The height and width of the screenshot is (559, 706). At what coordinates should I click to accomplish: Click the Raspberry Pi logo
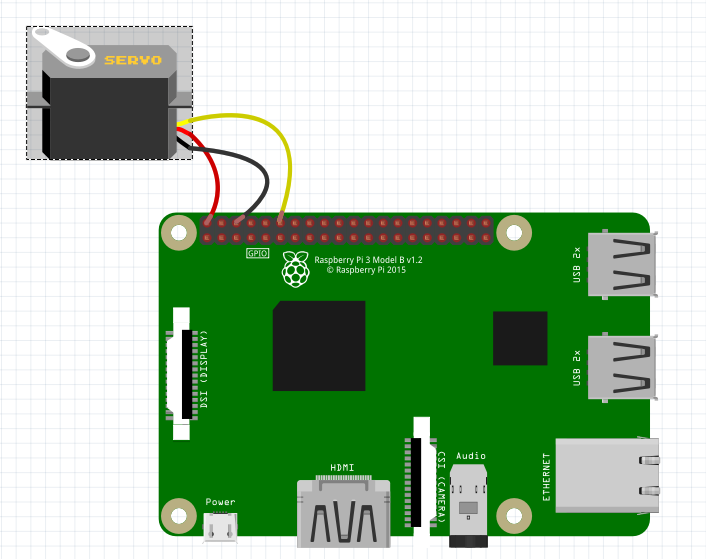295,269
